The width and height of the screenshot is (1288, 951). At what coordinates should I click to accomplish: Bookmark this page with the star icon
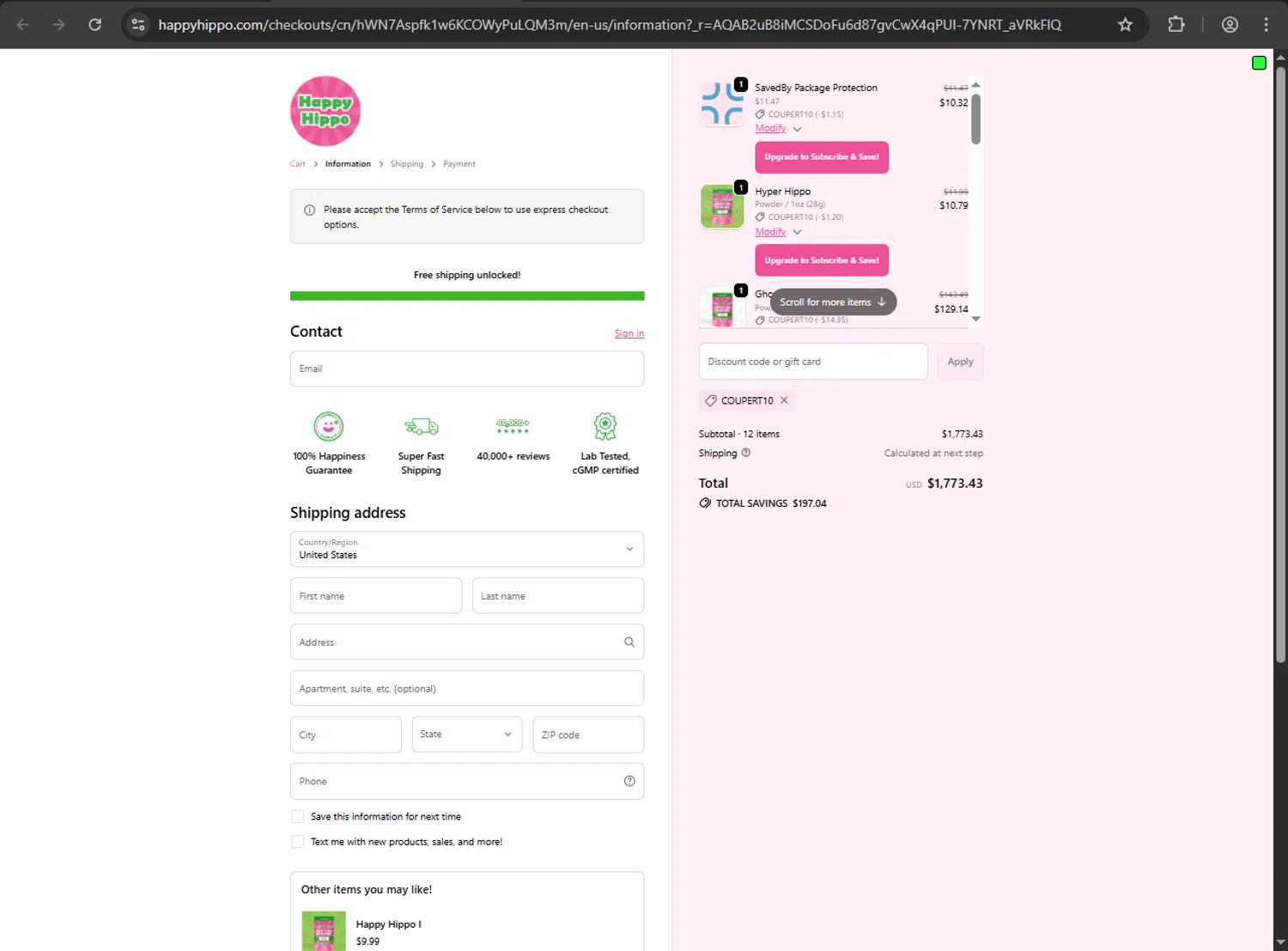pos(1125,25)
